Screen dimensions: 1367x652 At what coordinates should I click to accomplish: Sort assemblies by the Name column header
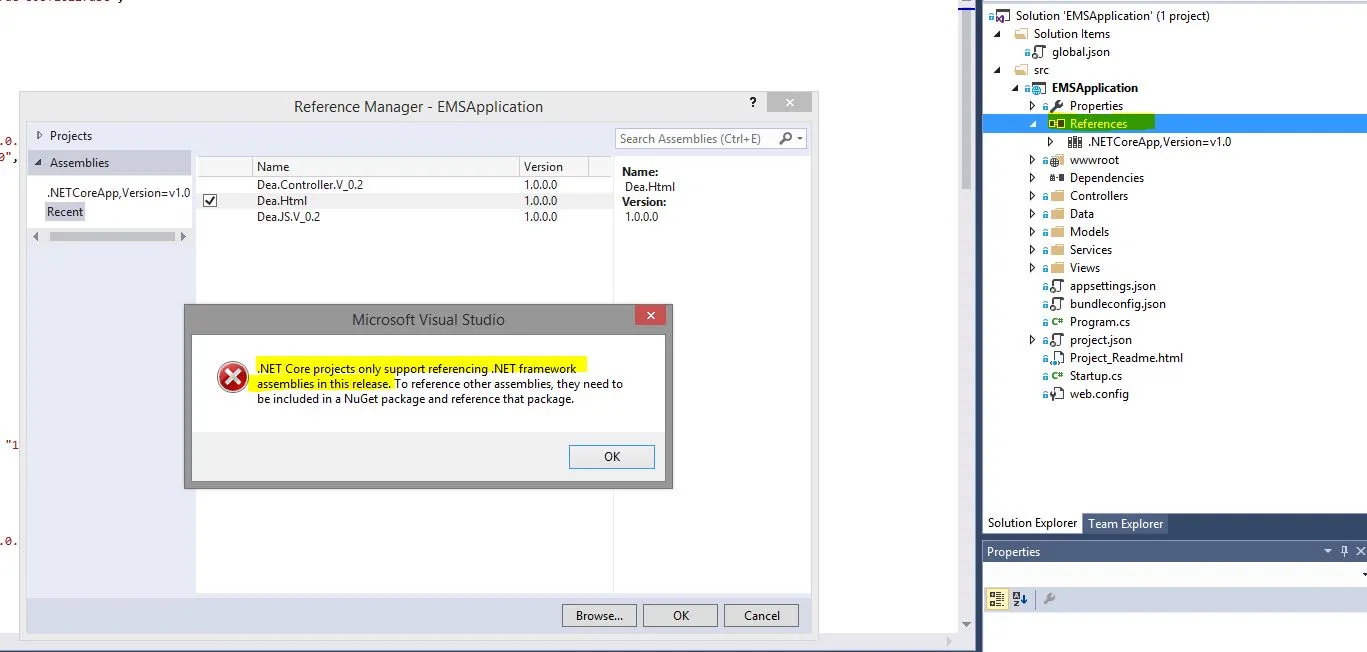[385, 167]
